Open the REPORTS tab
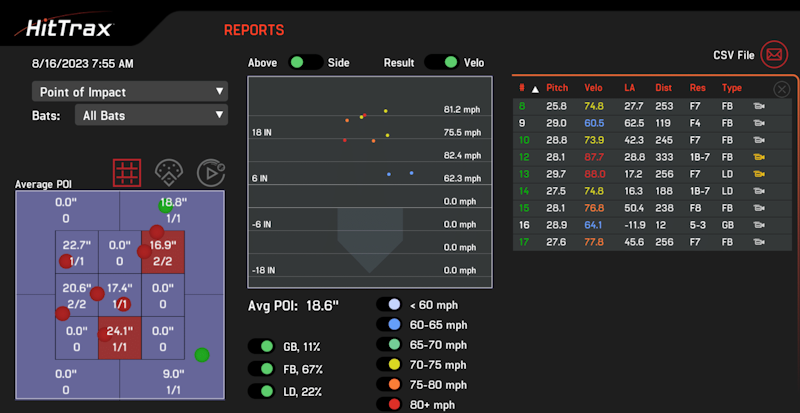Image resolution: width=800 pixels, height=413 pixels. pos(253,31)
